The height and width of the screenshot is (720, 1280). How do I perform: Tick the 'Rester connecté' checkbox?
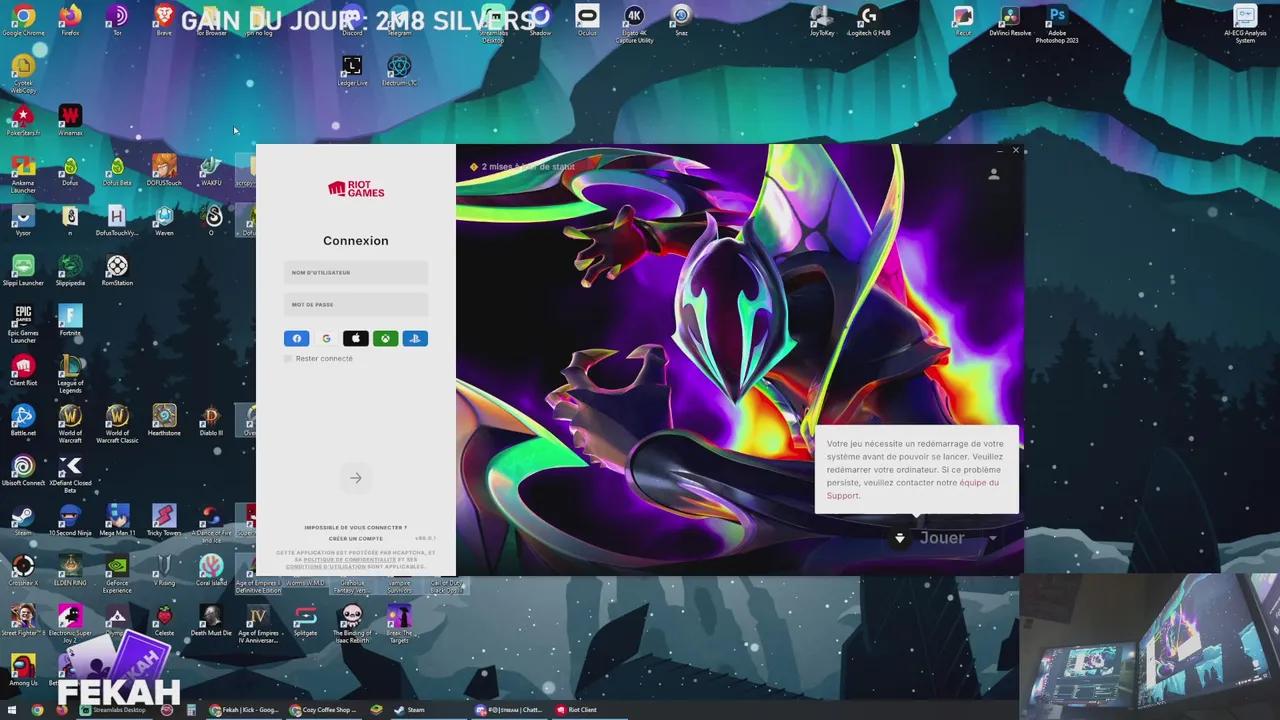288,358
